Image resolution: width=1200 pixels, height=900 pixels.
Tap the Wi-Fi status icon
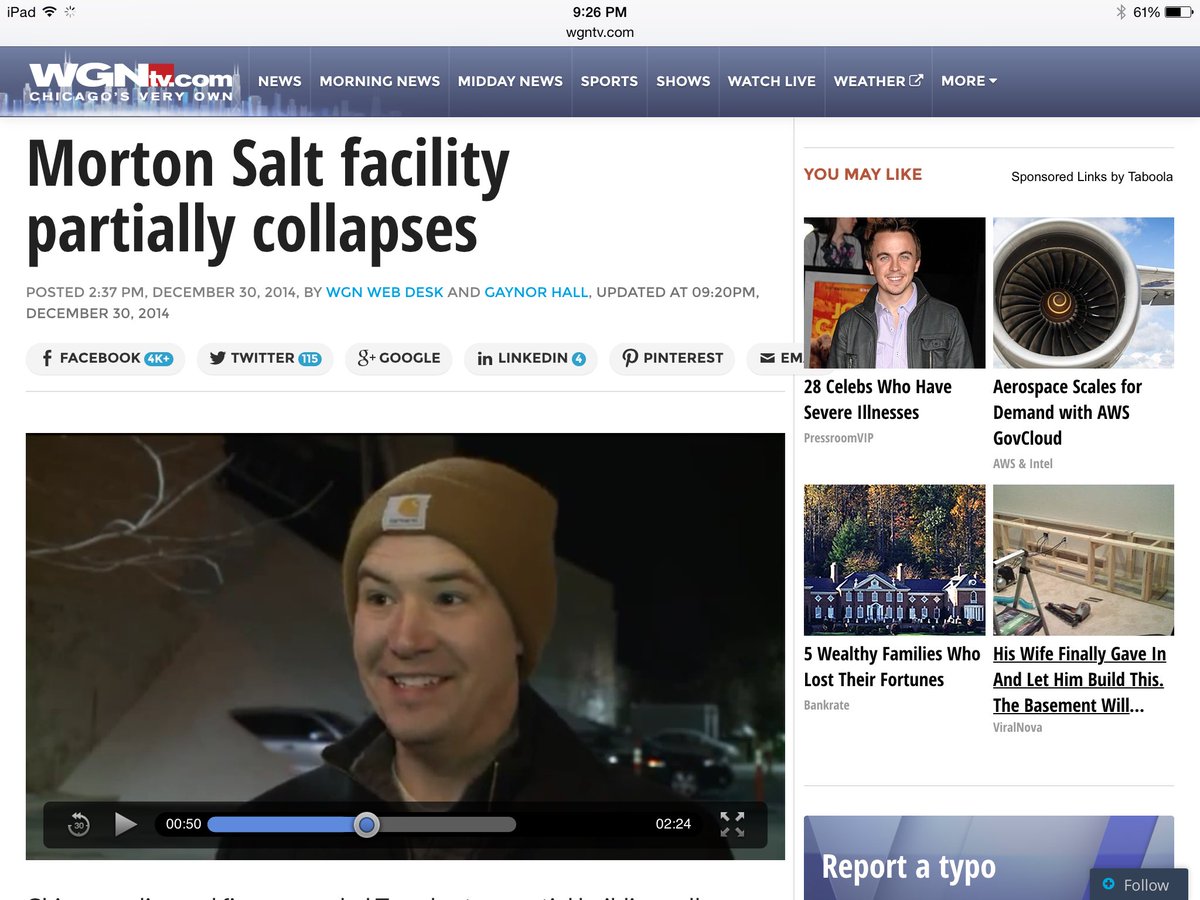tap(50, 12)
